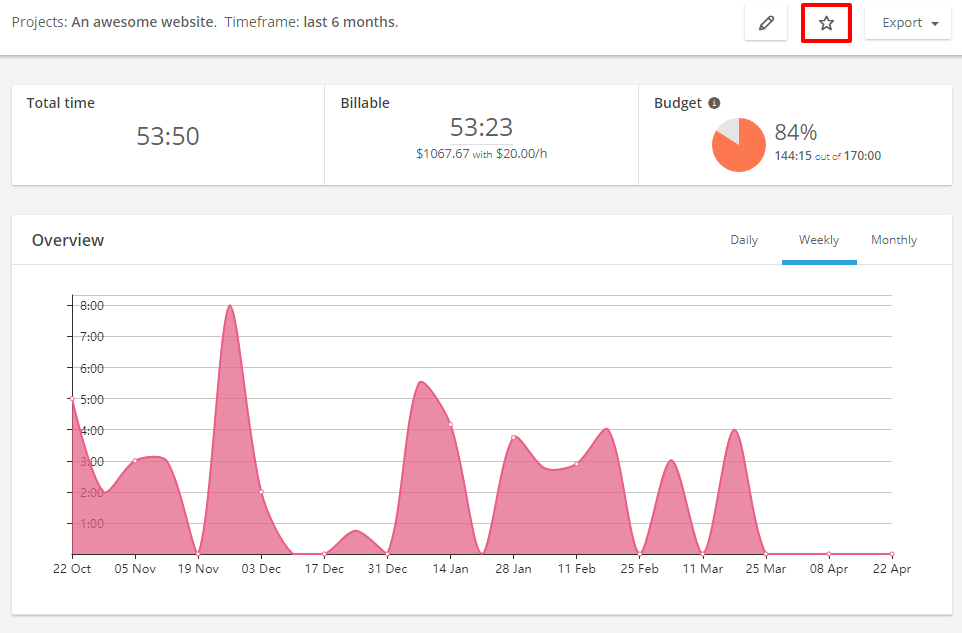Click the 8:00 y-axis label
This screenshot has width=962, height=633.
(x=92, y=305)
